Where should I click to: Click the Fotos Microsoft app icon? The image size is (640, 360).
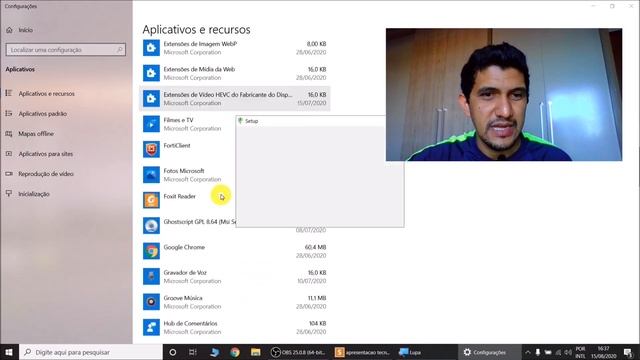(151, 175)
